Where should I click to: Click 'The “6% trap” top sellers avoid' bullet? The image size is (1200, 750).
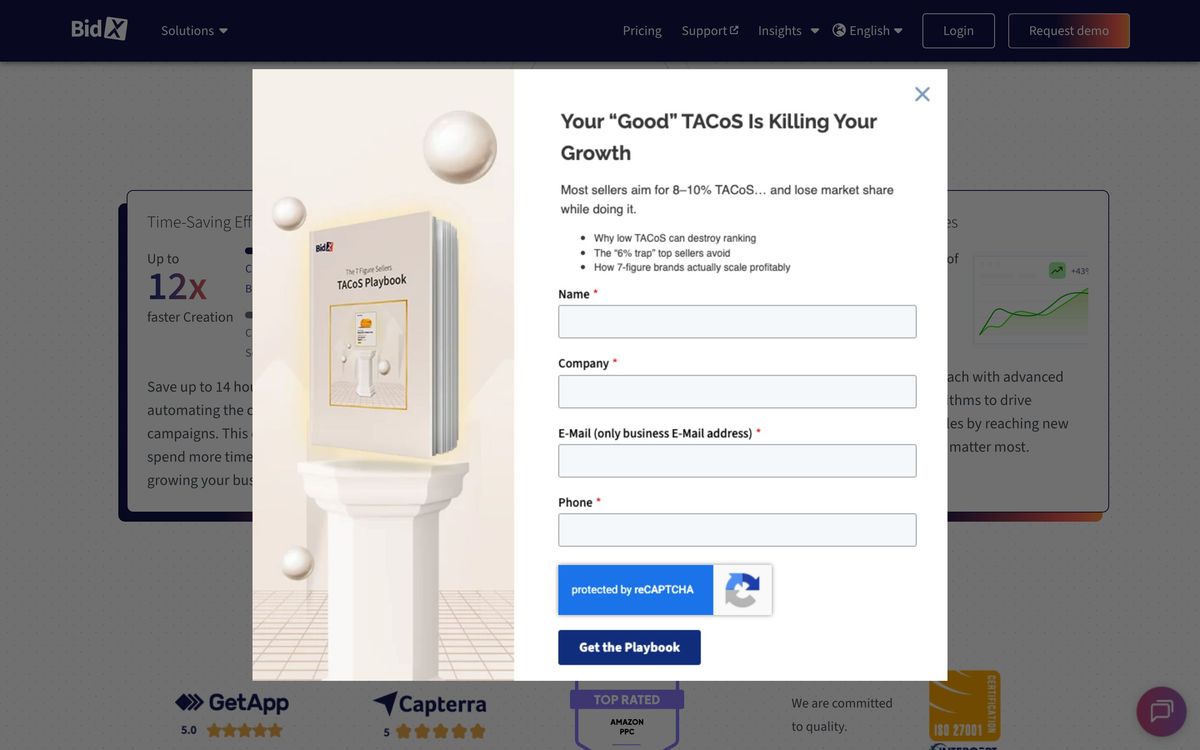[x=662, y=253]
